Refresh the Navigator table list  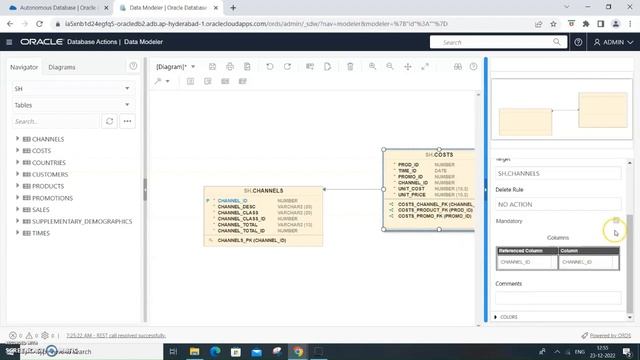[109, 121]
